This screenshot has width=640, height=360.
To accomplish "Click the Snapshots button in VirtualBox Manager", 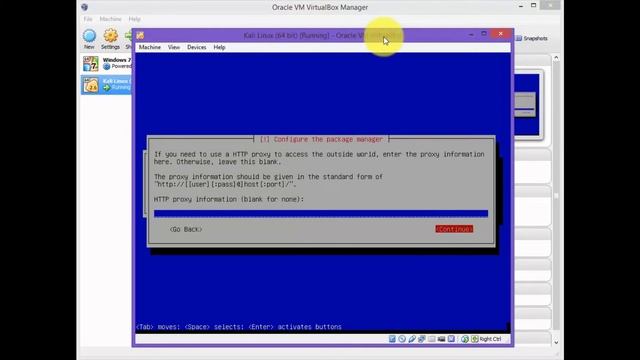I will tap(531, 38).
